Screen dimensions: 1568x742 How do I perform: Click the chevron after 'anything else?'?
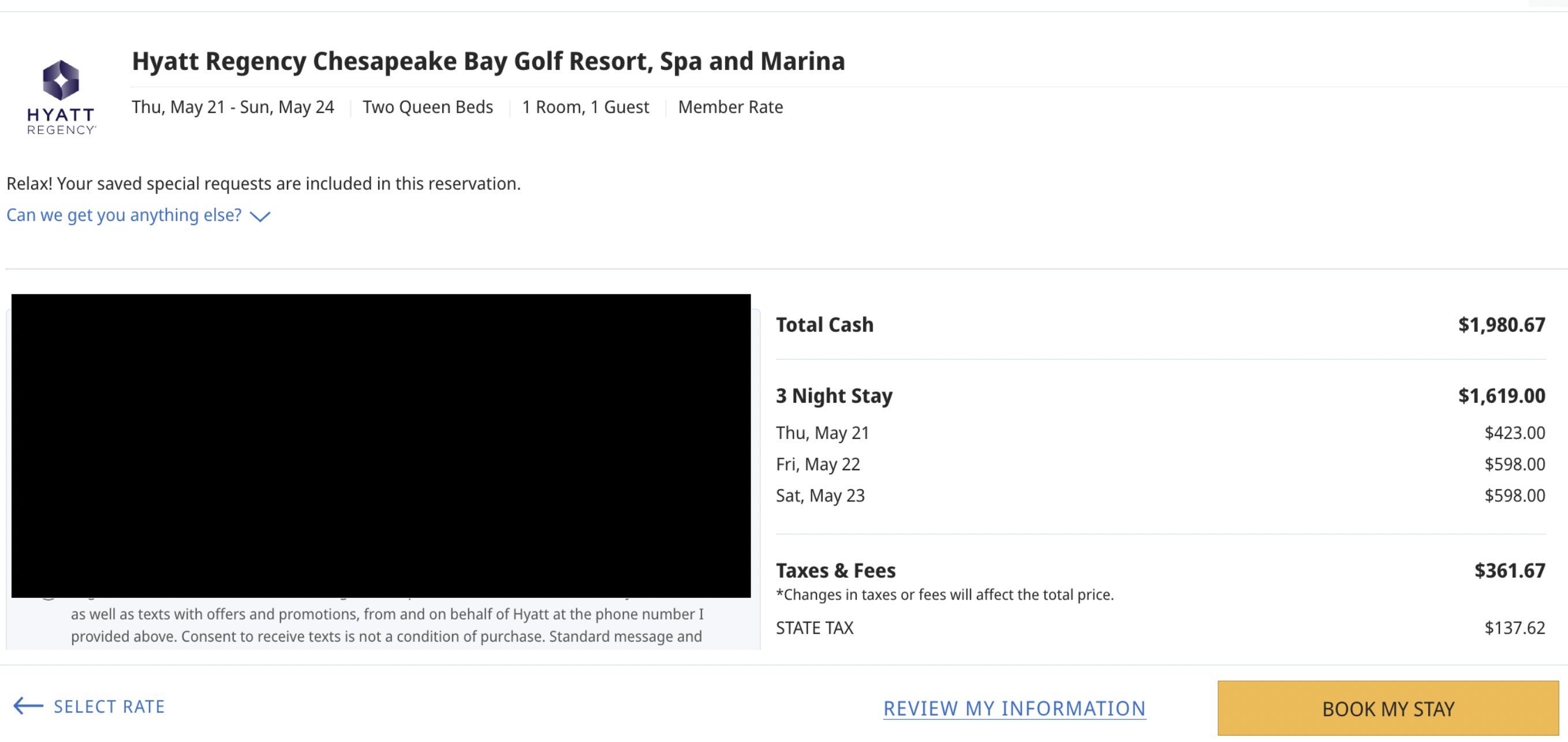(x=260, y=216)
